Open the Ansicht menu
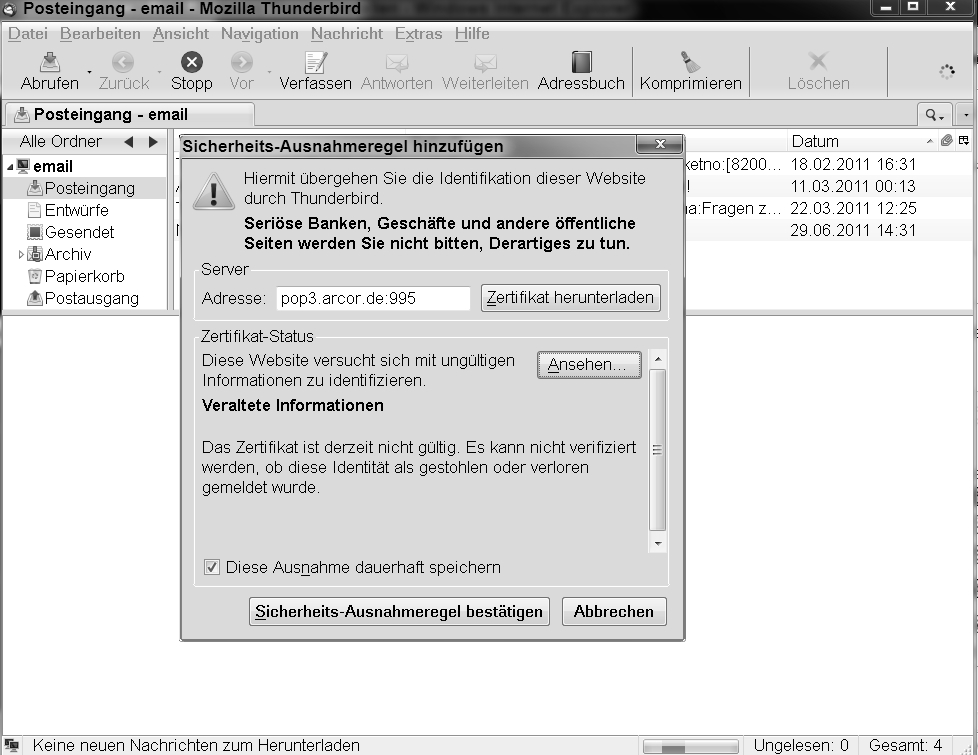 (x=181, y=34)
